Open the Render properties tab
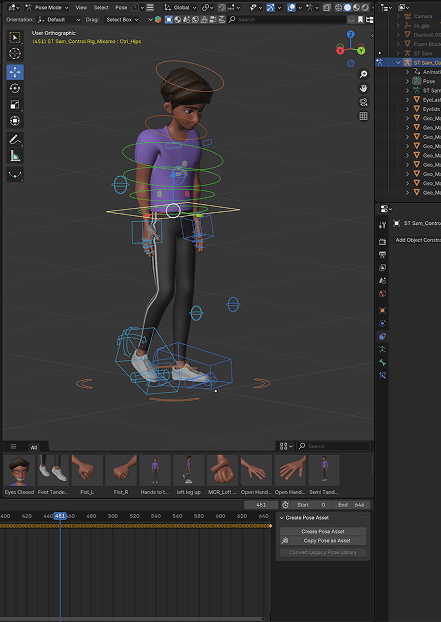 [382, 242]
